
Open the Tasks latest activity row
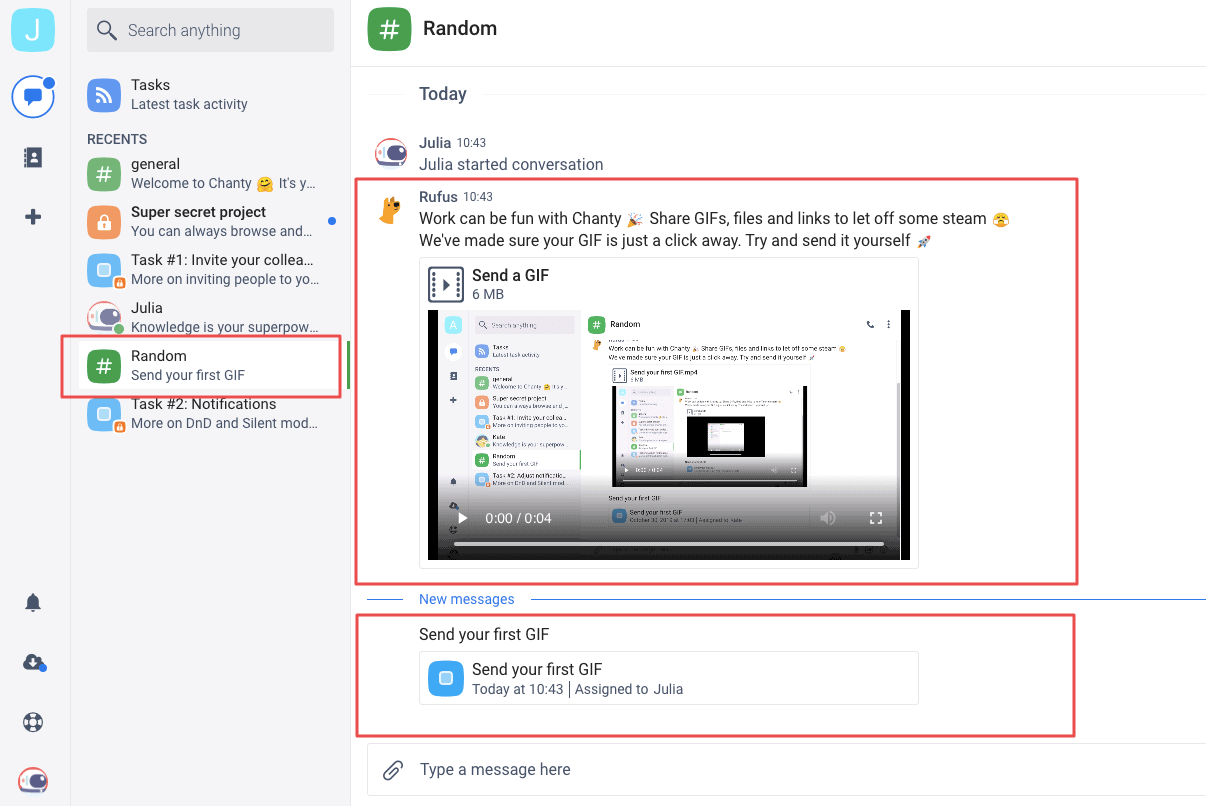point(210,94)
